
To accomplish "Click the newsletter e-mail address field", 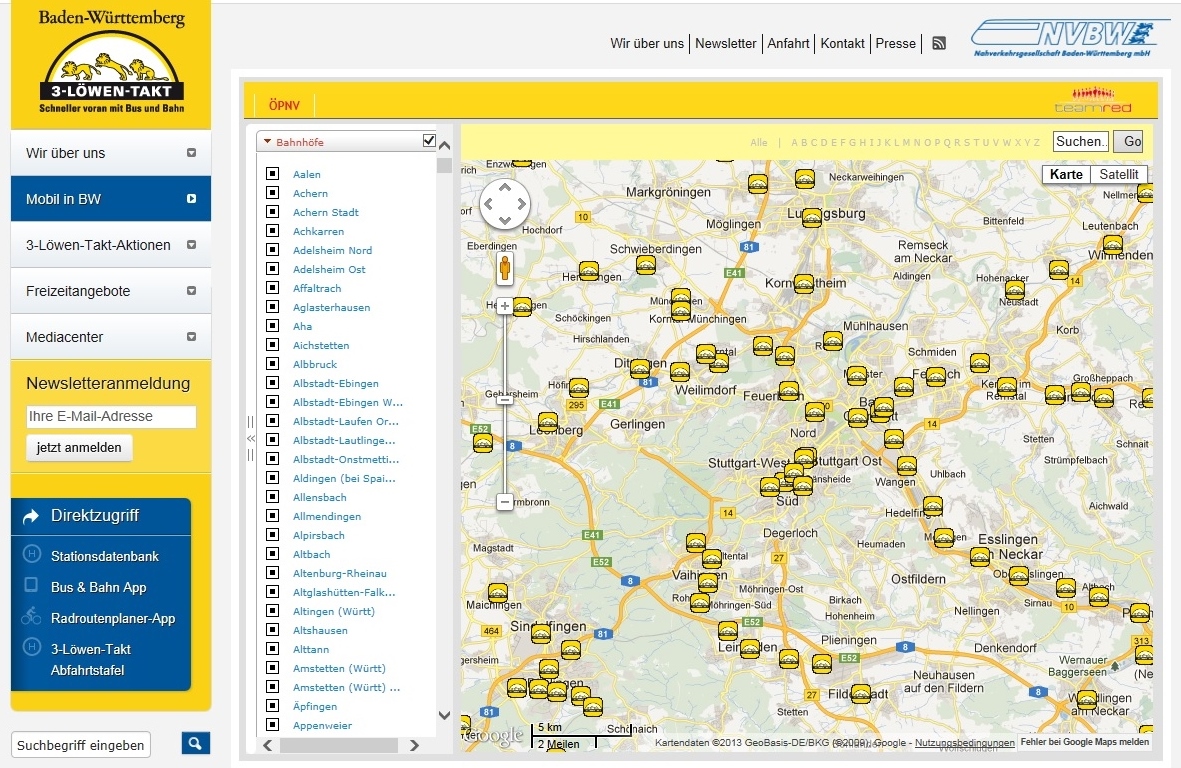I will click(x=111, y=416).
